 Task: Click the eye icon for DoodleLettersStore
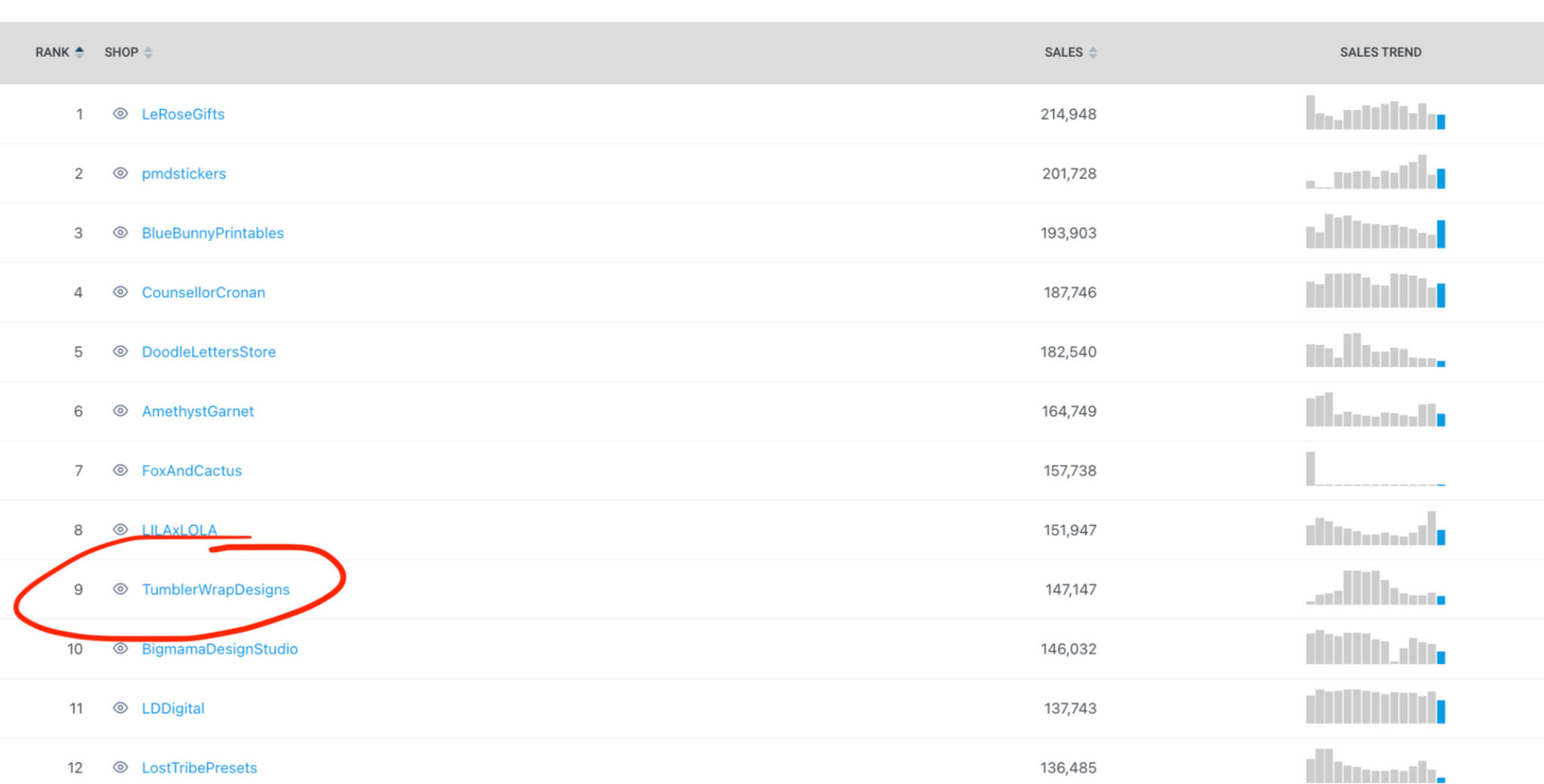(x=120, y=352)
